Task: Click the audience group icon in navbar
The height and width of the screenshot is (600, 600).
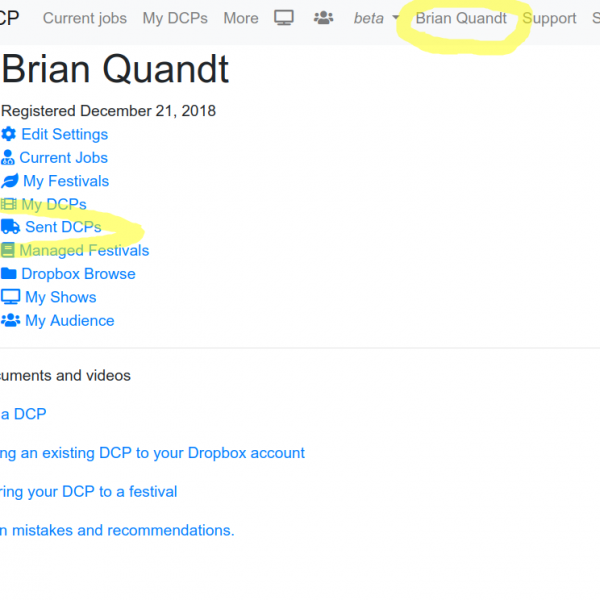Action: click(x=323, y=18)
